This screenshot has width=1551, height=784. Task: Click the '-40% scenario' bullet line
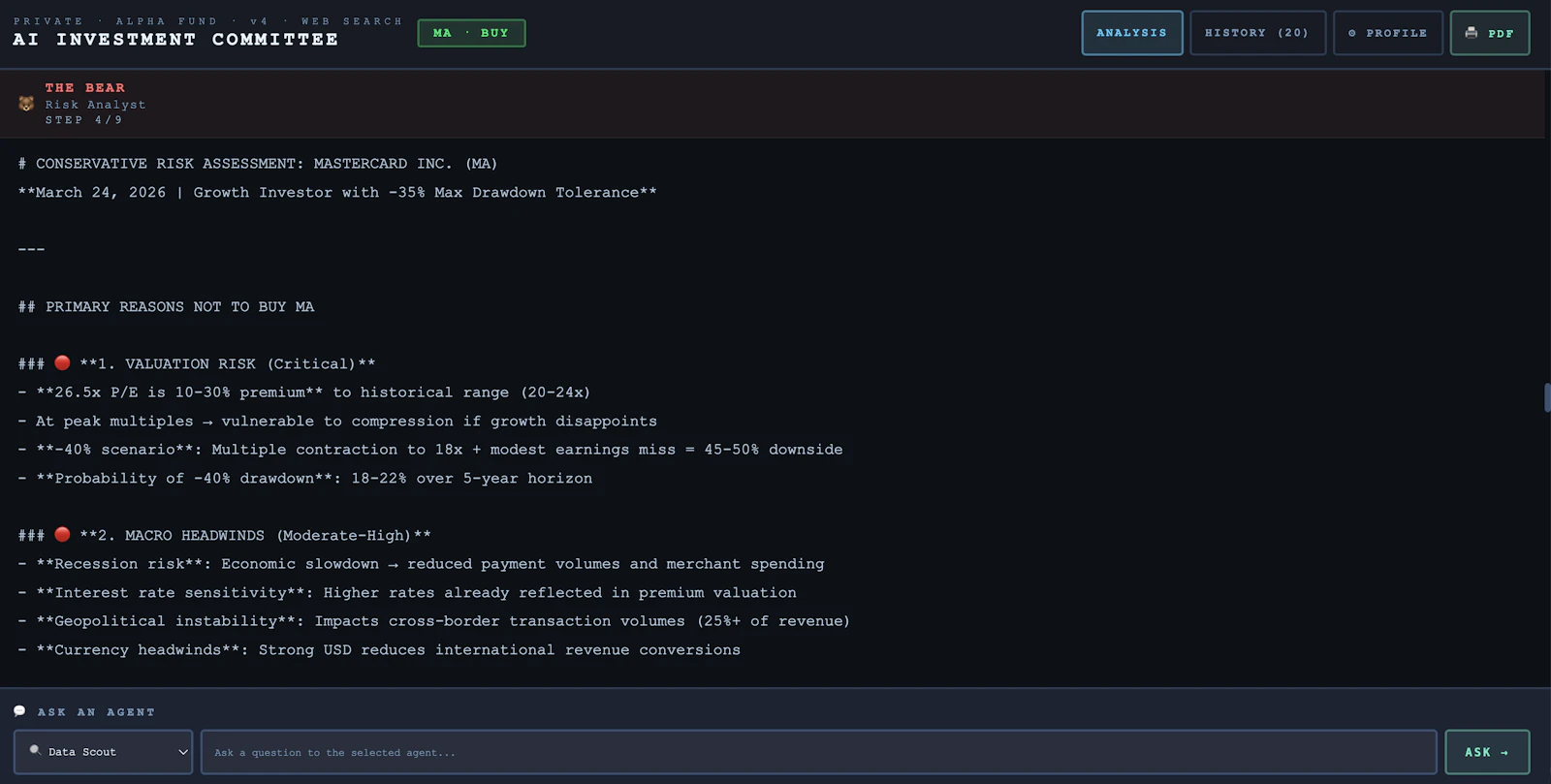click(x=430, y=450)
